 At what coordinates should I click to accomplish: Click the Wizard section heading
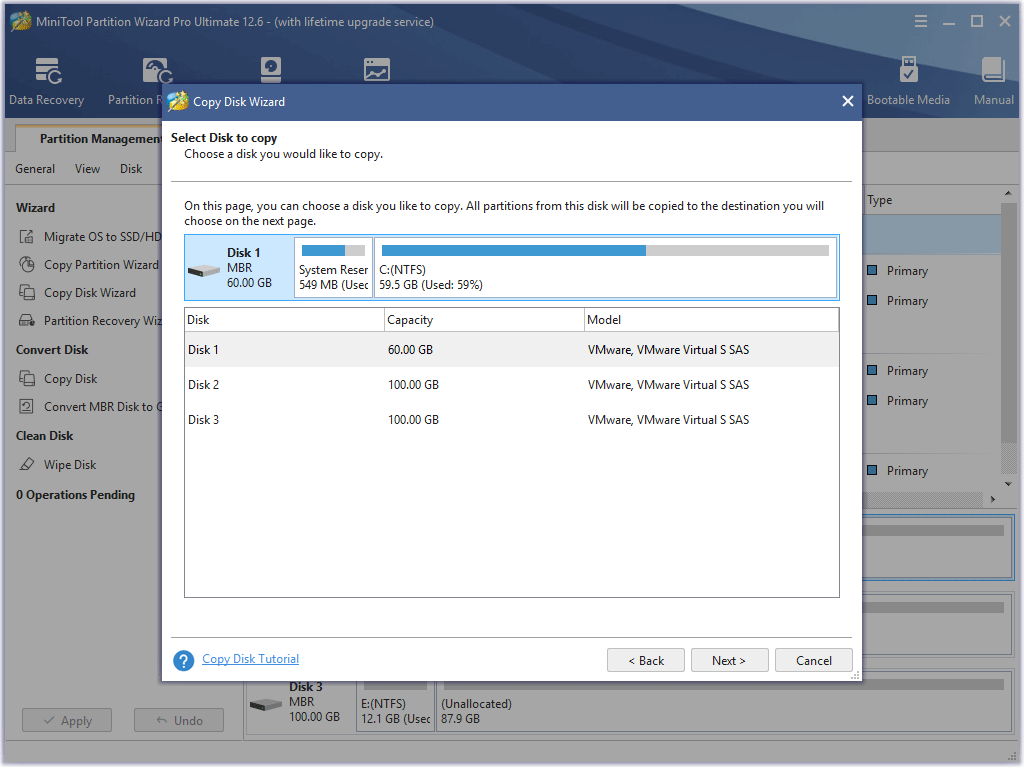coord(35,208)
